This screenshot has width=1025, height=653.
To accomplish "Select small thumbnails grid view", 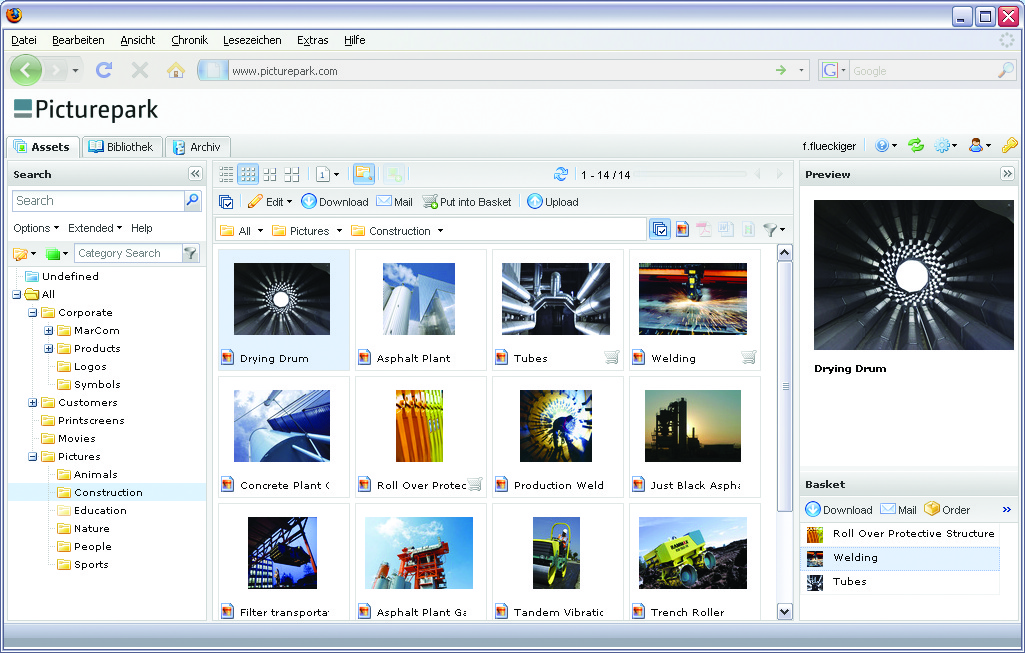I will click(x=248, y=175).
